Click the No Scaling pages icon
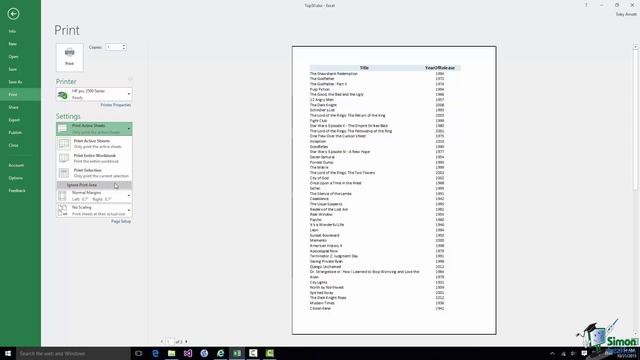Viewport: 640px width, 360px height. point(62,210)
